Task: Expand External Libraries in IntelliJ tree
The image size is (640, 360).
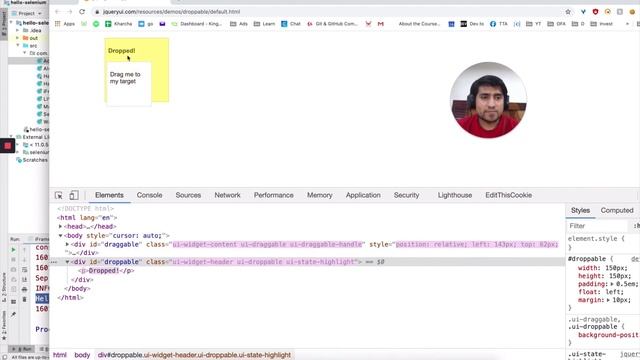Action: coord(11,137)
